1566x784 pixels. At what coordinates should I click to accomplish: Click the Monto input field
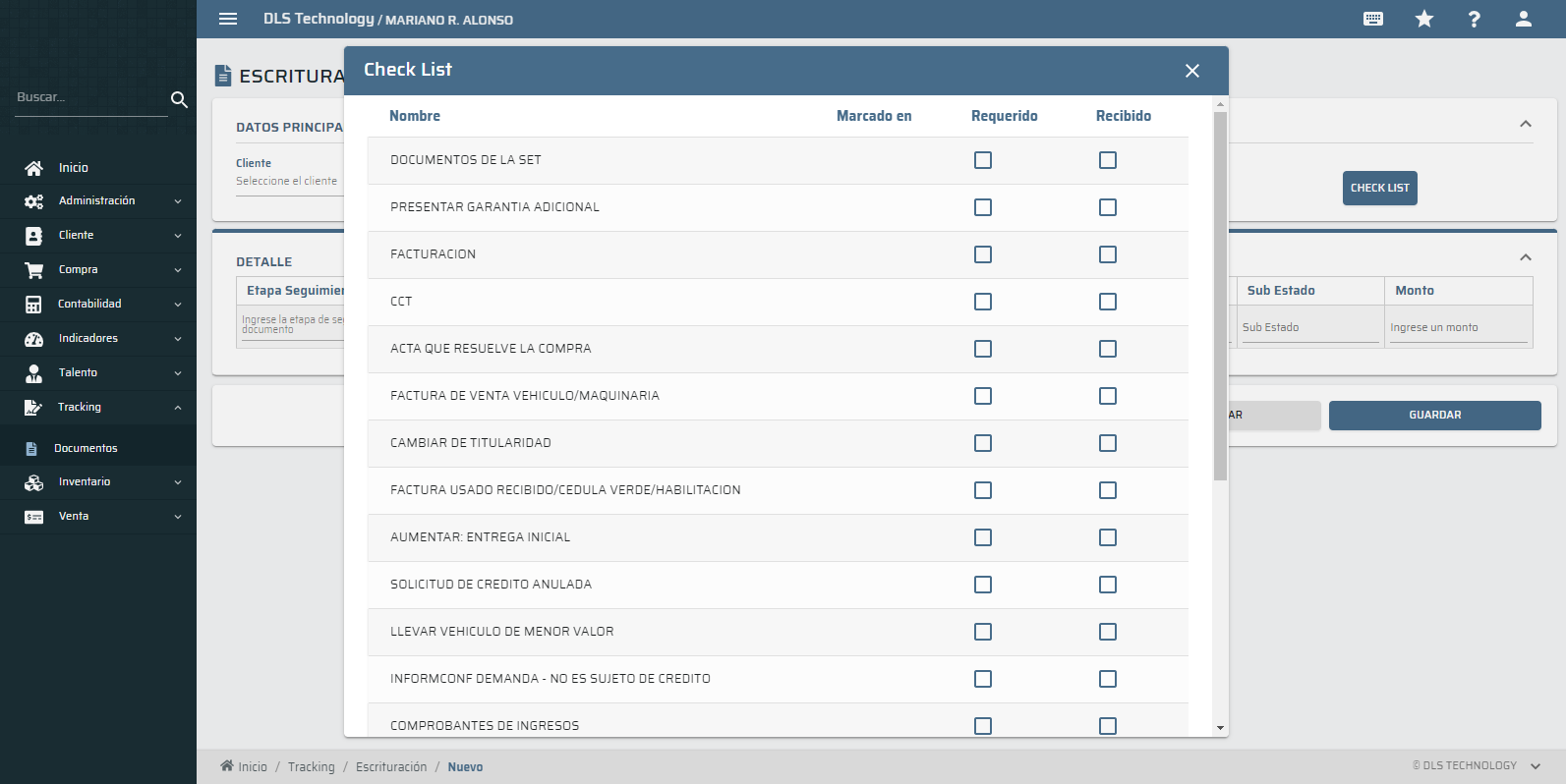[x=1459, y=328]
